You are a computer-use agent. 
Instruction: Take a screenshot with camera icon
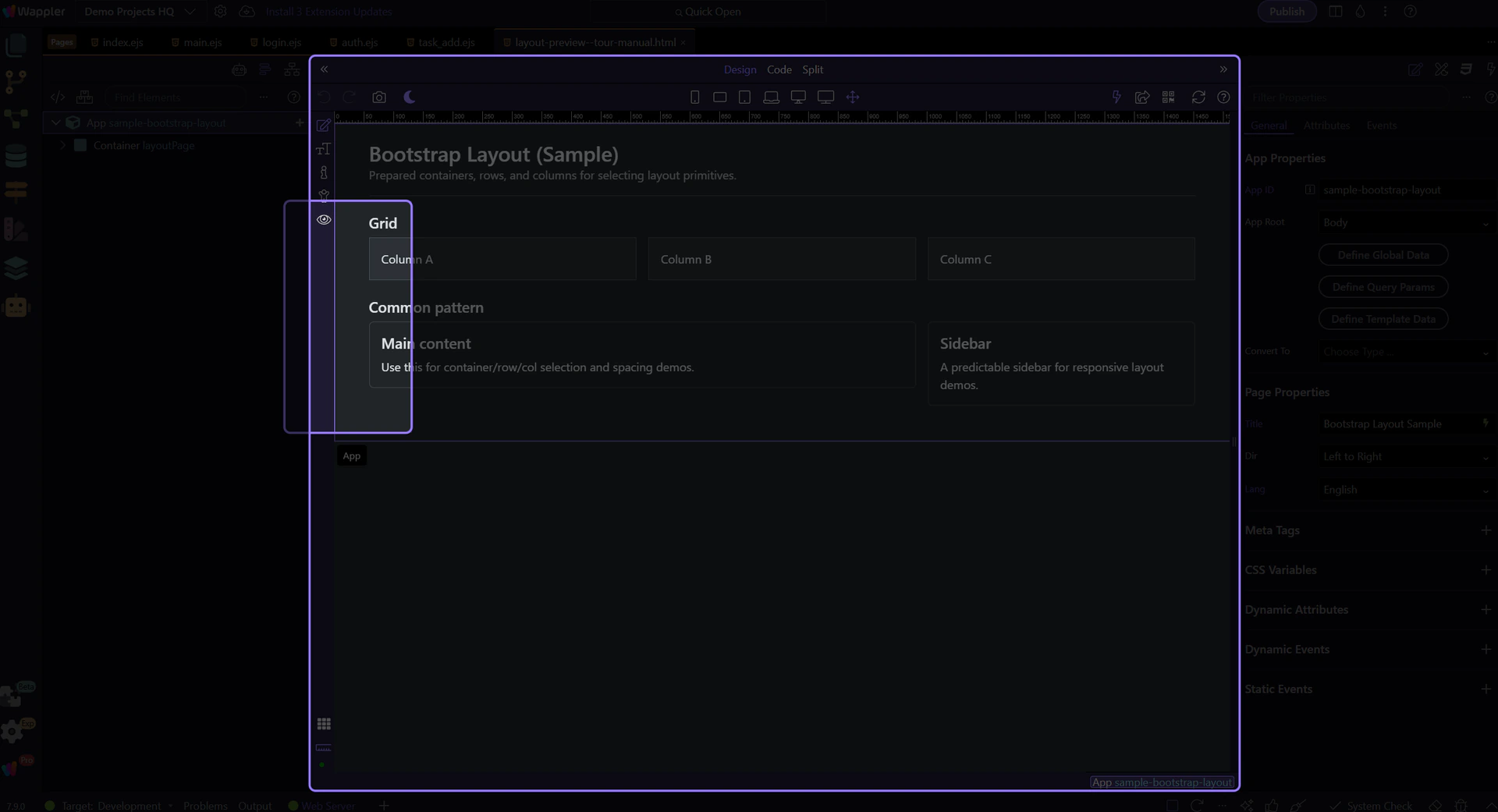pyautogui.click(x=379, y=97)
